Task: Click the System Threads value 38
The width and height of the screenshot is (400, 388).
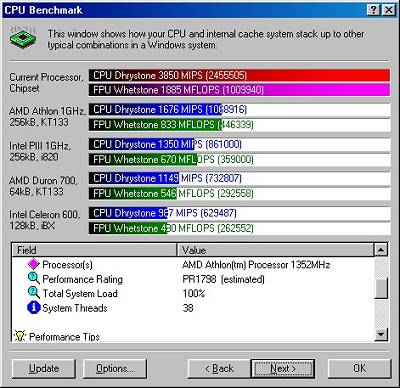Action: [188, 308]
